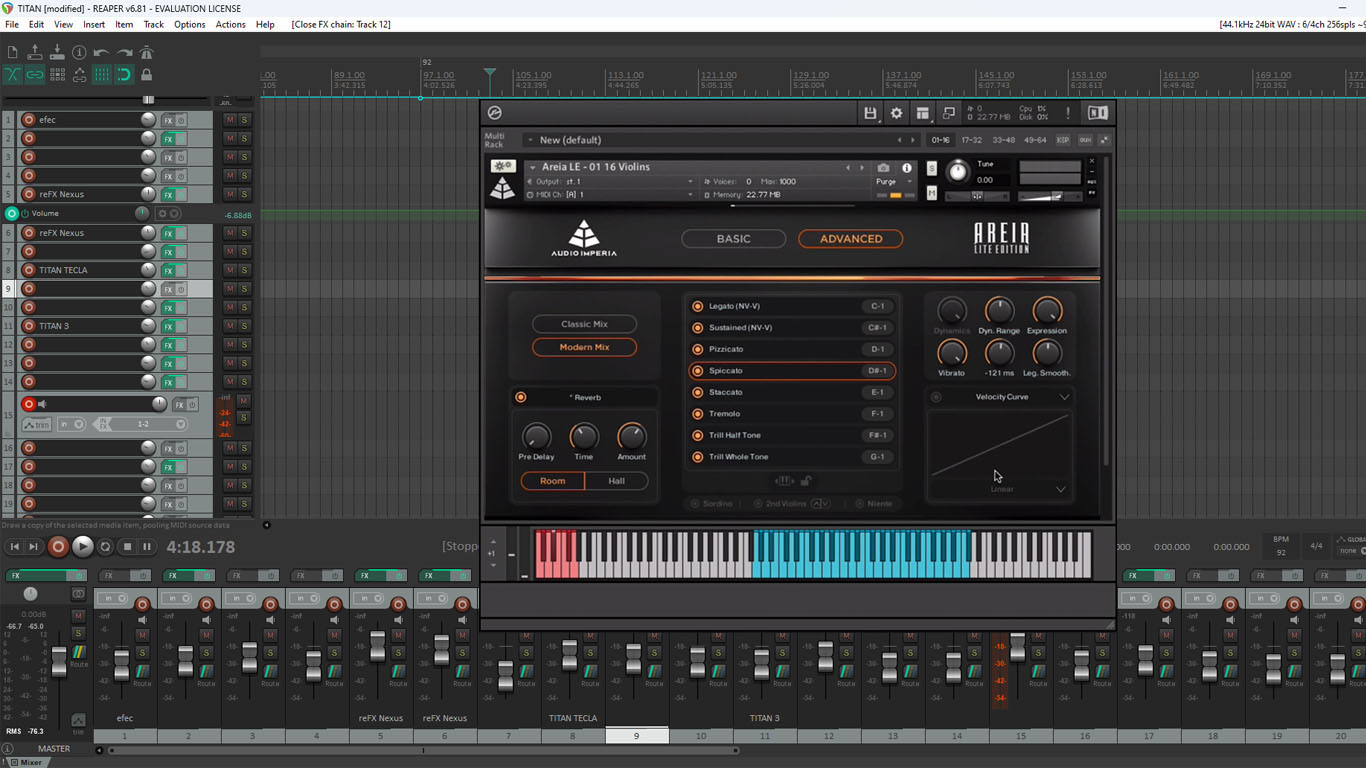Screen dimensions: 1366x768
Task: Click Kontakt minimize view windows icon
Action: click(948, 113)
